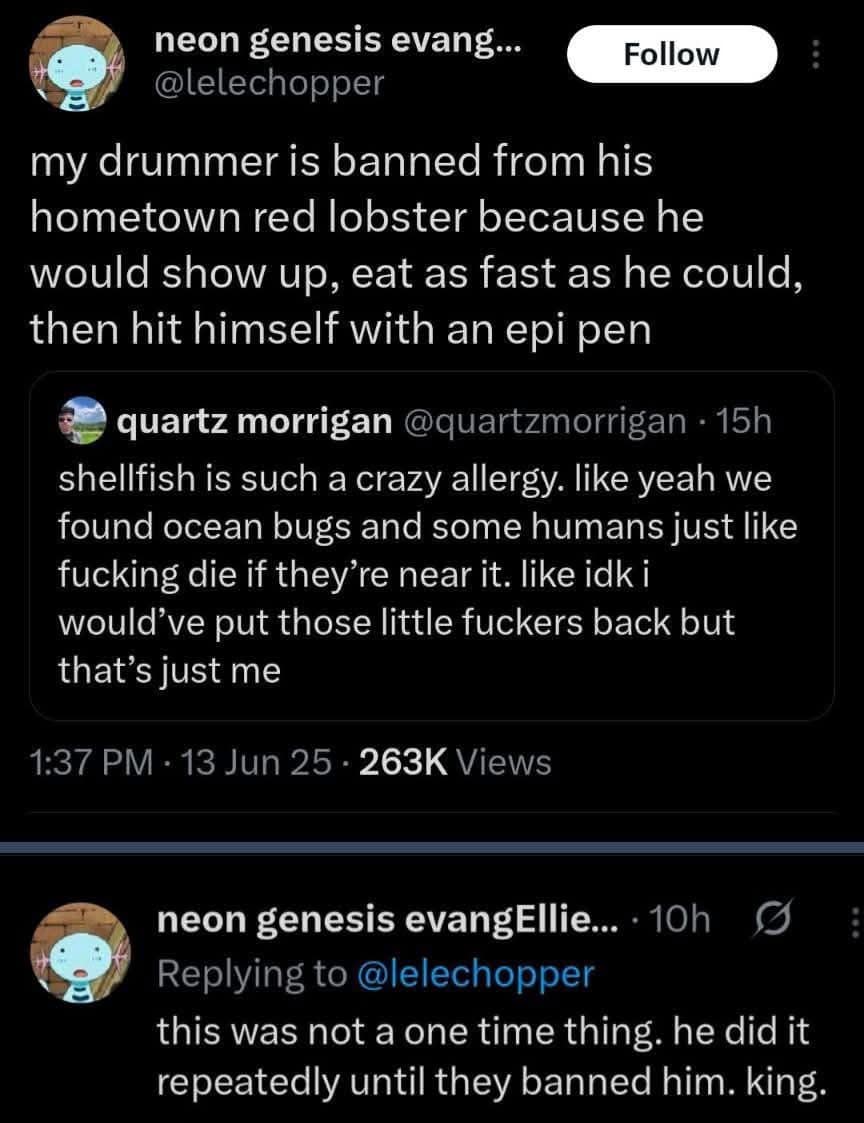The width and height of the screenshot is (864, 1123).
Task: Open the "quartz morrigan" display name
Action: click(254, 425)
